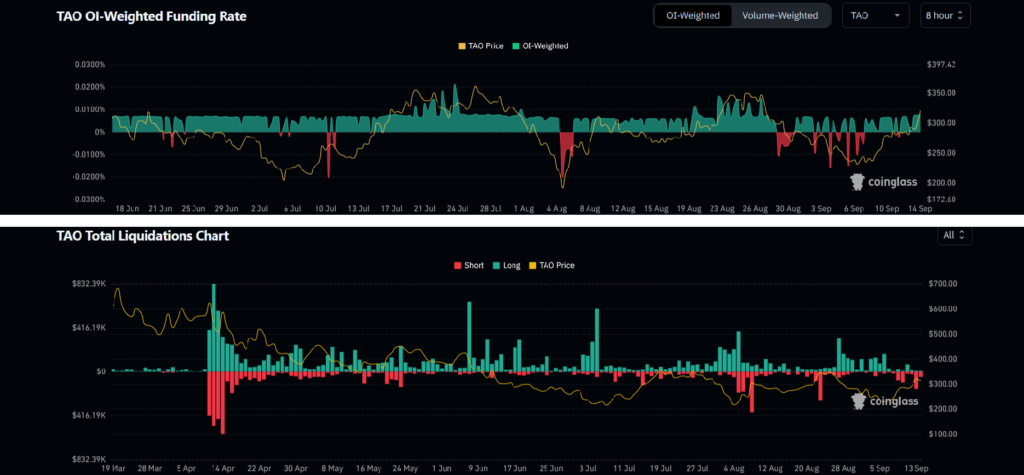Toggle Short series legend in Liquidations chart
The height and width of the screenshot is (475, 1024).
coord(468,265)
